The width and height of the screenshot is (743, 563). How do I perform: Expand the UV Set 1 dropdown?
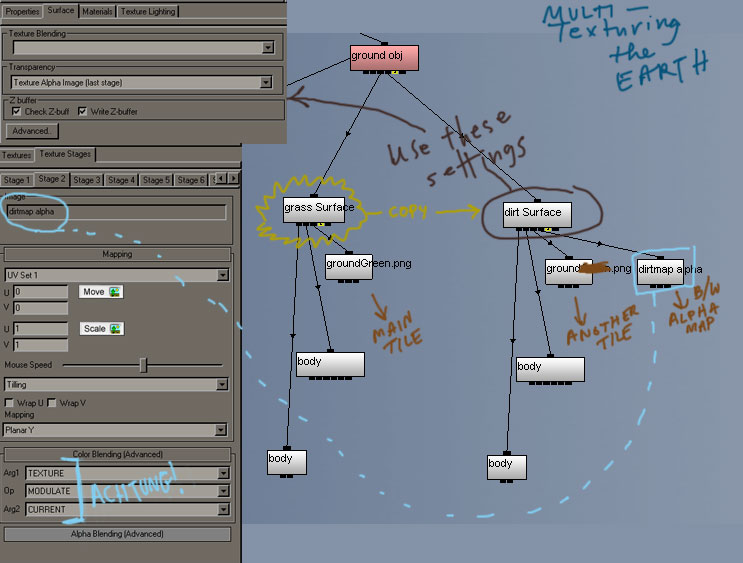(117, 274)
